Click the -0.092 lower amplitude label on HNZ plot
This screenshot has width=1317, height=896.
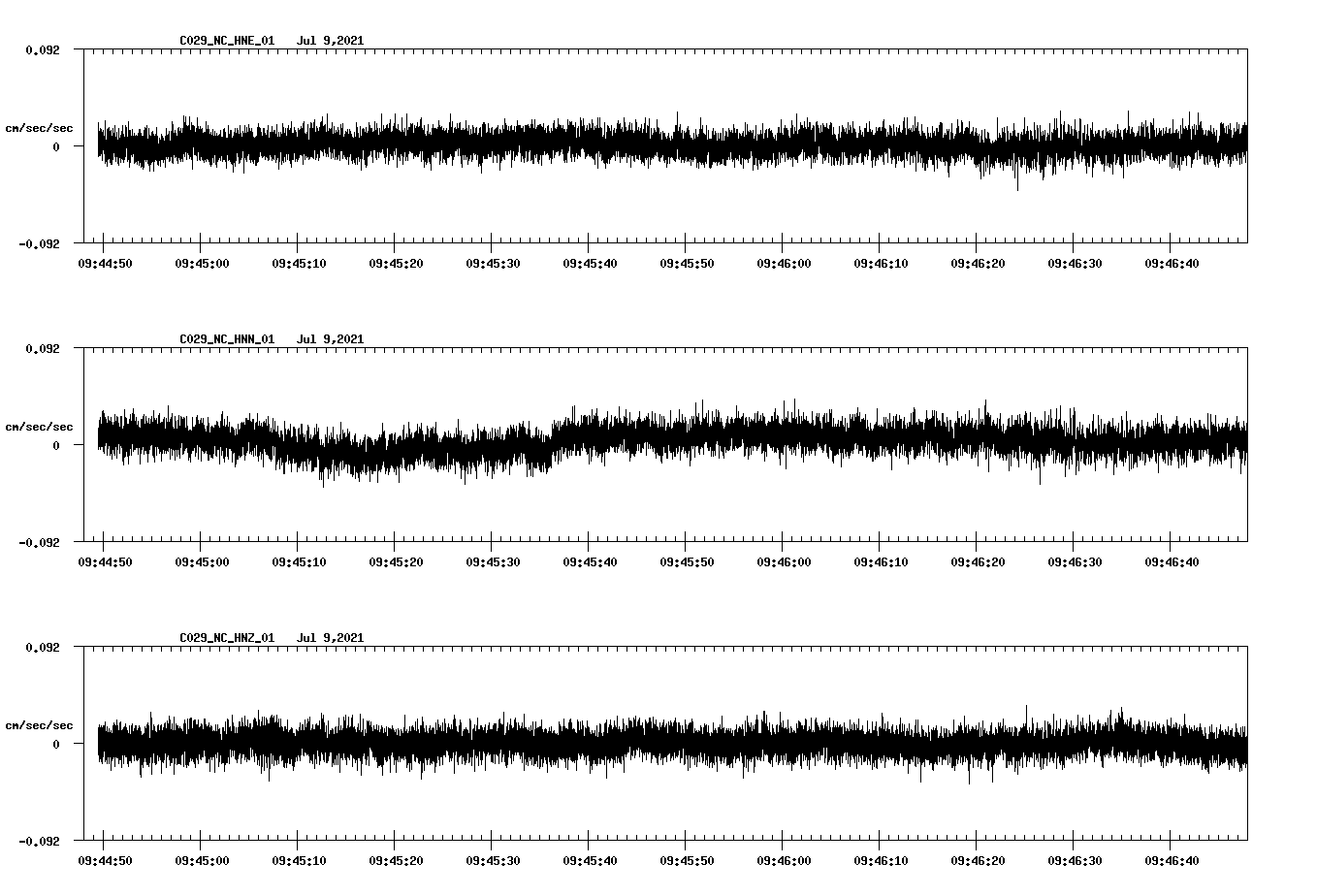(41, 843)
